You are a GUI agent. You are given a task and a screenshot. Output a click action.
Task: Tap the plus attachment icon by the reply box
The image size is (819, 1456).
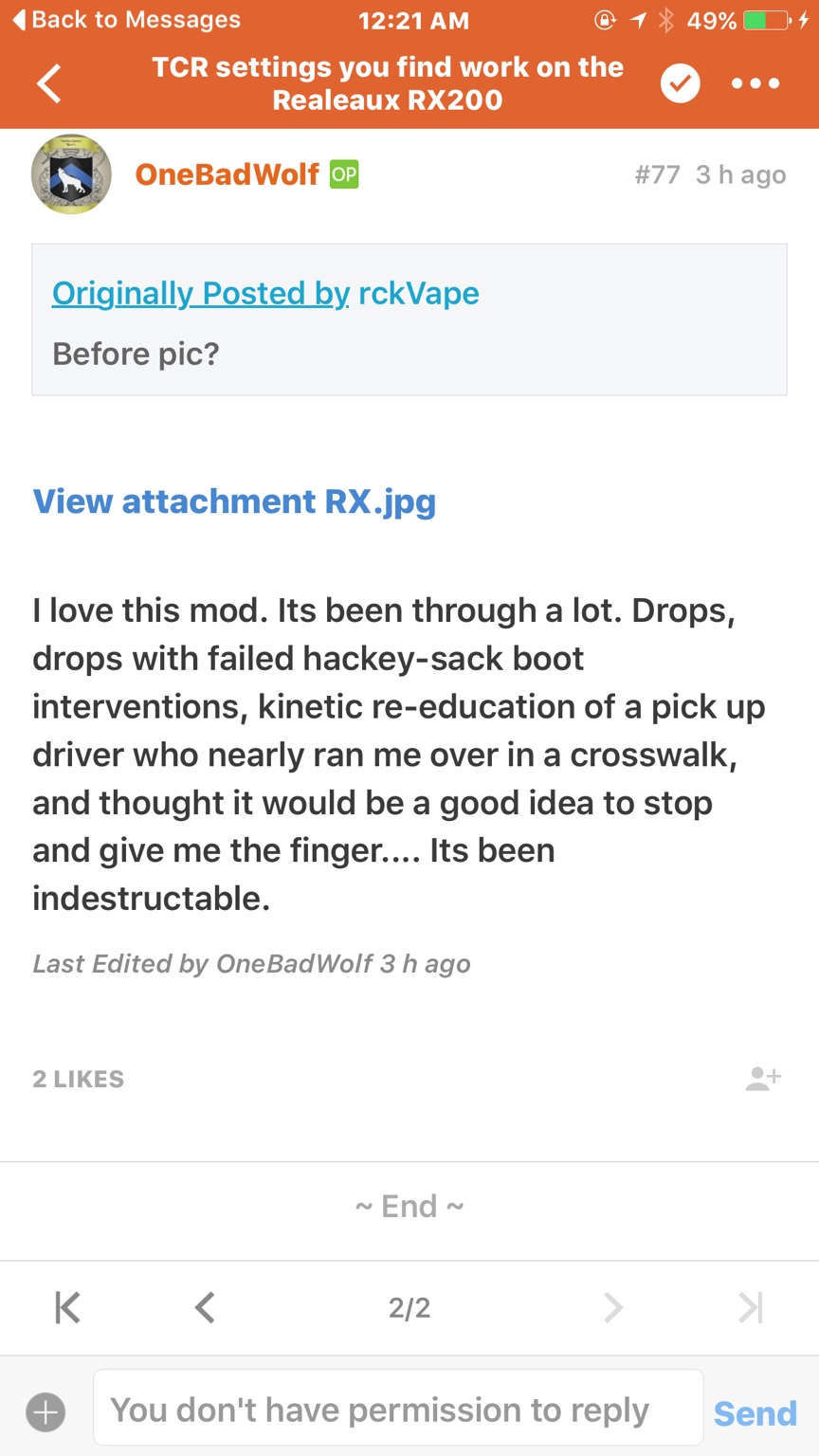(45, 1412)
